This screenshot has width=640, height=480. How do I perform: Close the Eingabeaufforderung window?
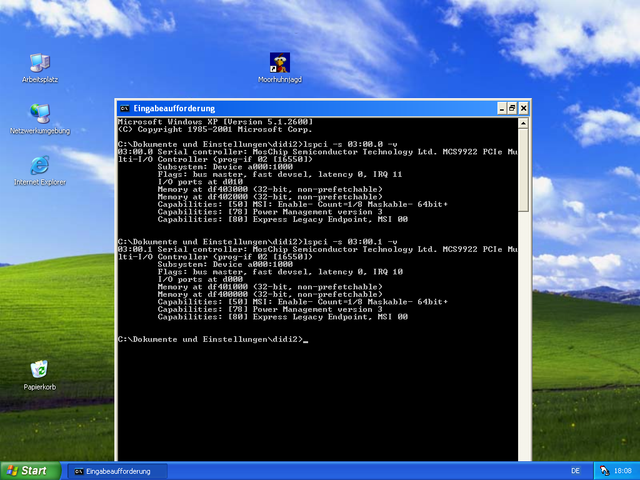(523, 108)
